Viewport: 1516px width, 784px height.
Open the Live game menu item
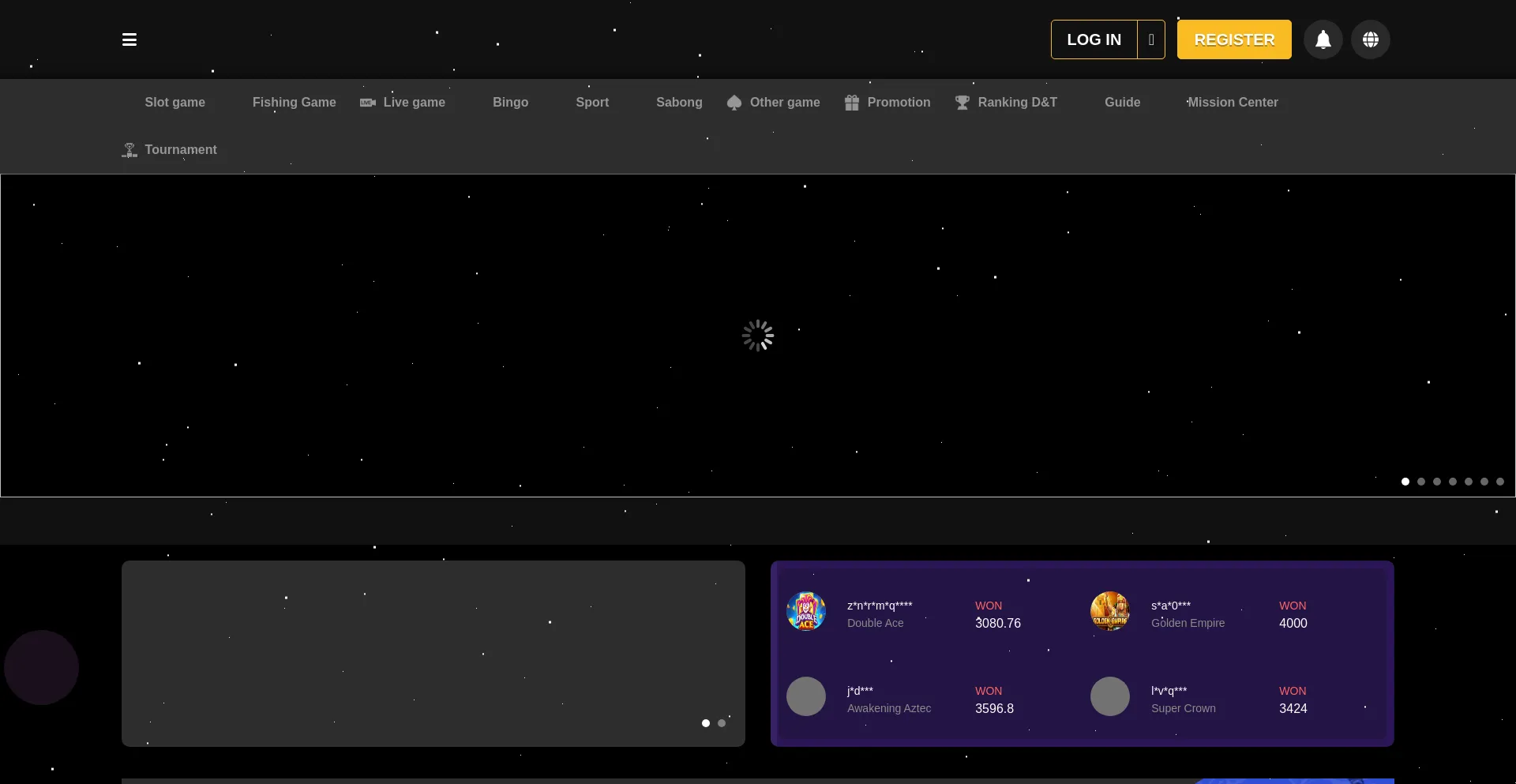coord(415,103)
